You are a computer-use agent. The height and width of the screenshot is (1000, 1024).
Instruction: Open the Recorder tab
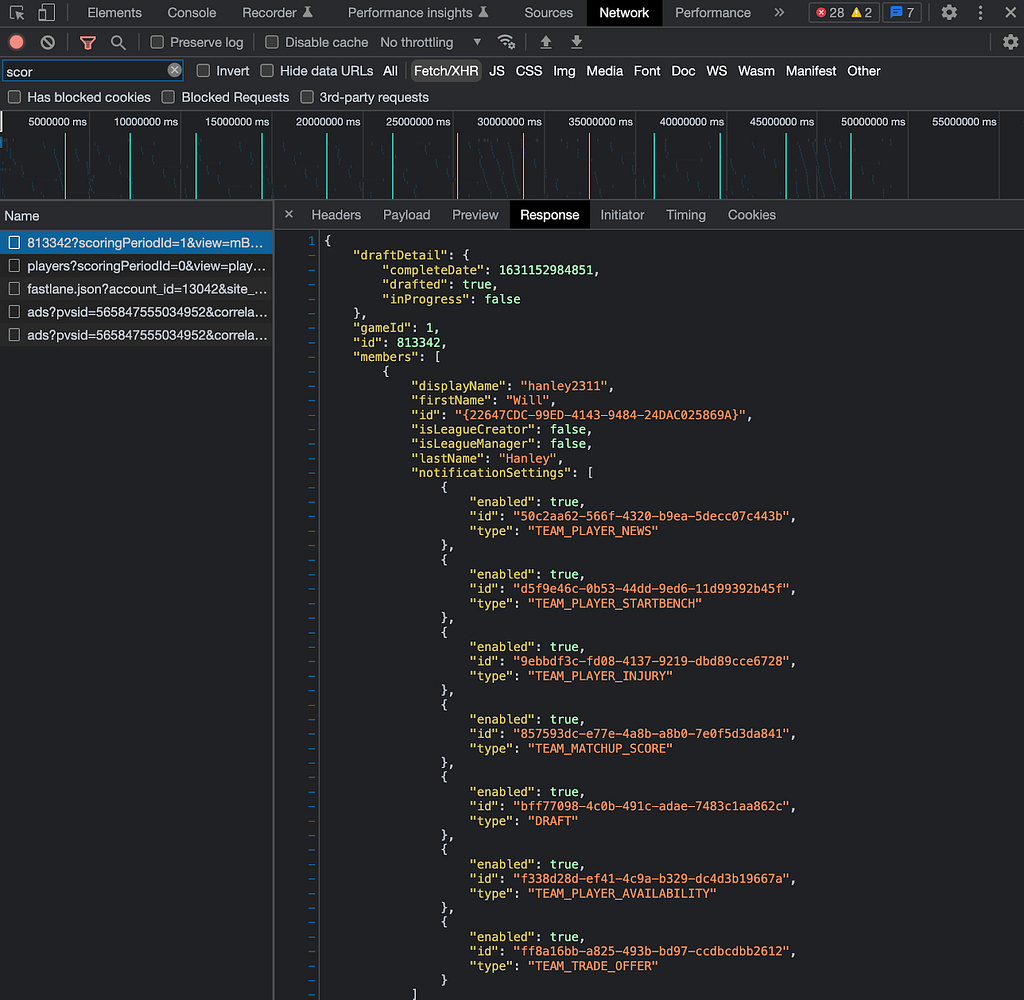coord(277,12)
